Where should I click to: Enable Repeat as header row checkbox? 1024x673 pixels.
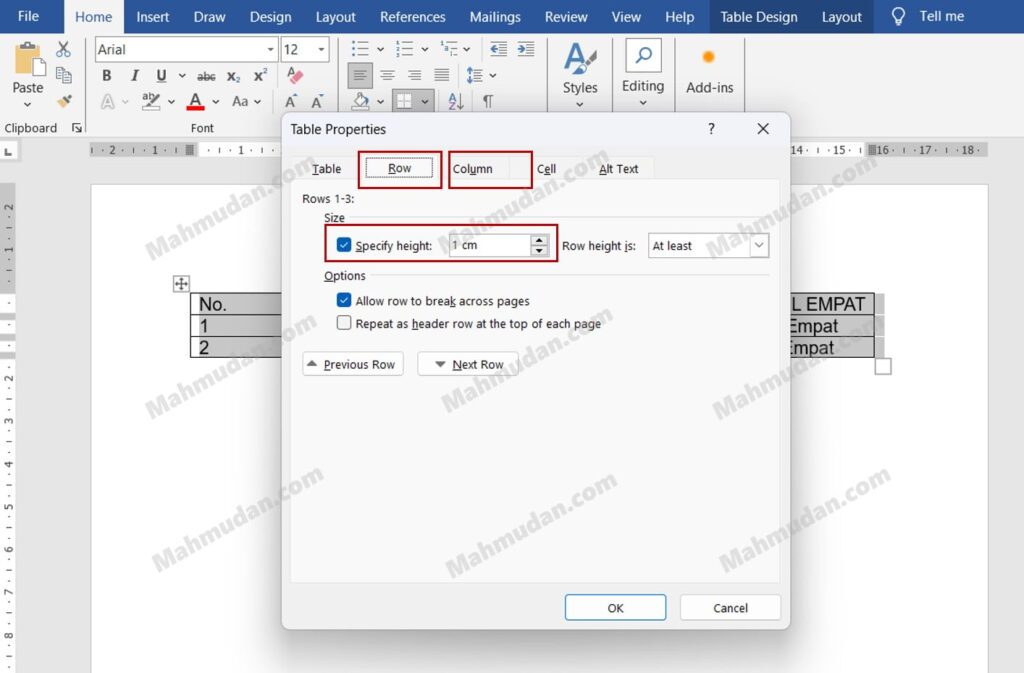tap(344, 323)
